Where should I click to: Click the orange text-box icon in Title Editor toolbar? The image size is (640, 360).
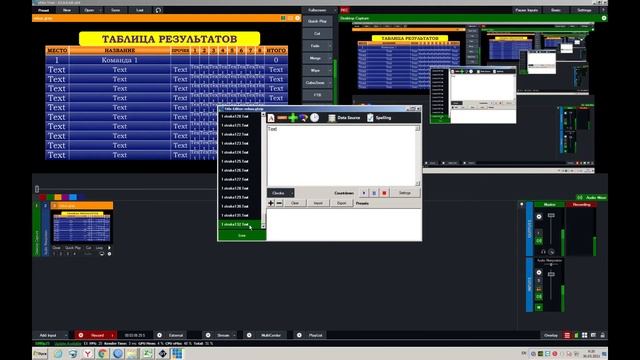(x=282, y=118)
